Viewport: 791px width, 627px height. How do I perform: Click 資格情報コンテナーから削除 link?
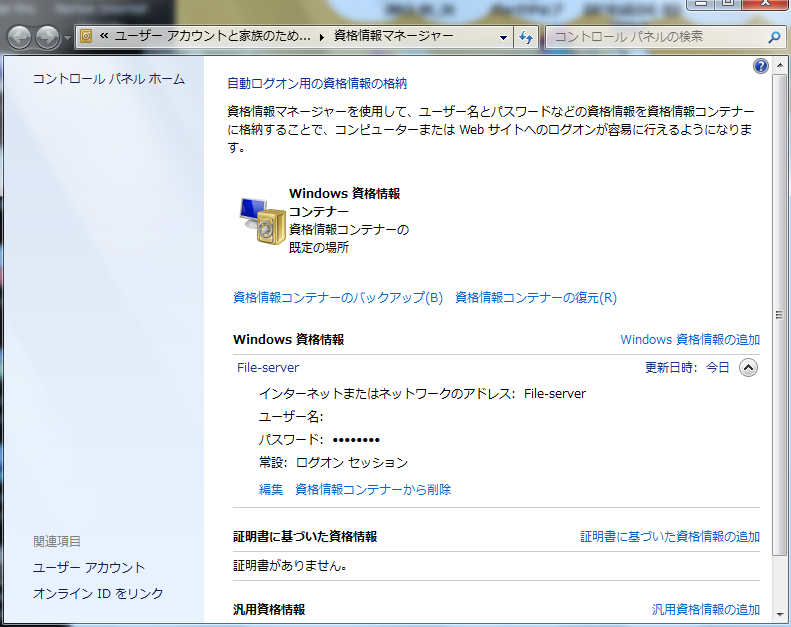coord(373,489)
